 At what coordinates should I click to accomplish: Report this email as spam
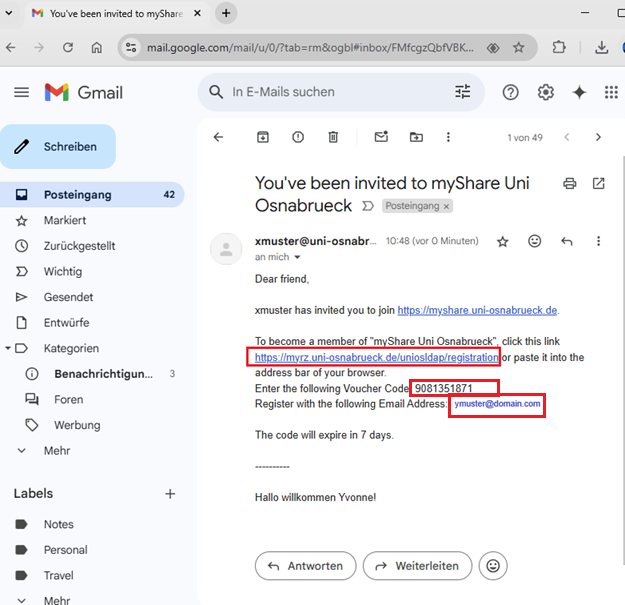(298, 137)
